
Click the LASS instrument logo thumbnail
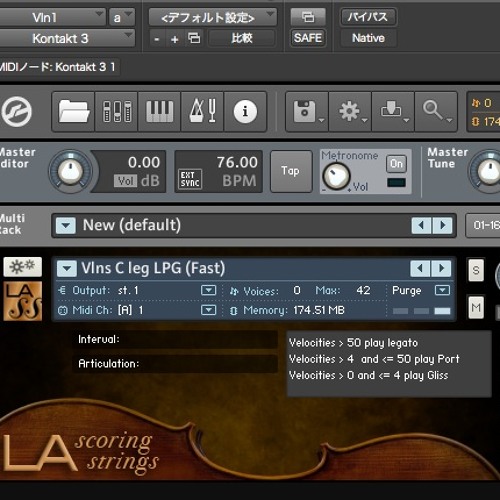(23, 301)
